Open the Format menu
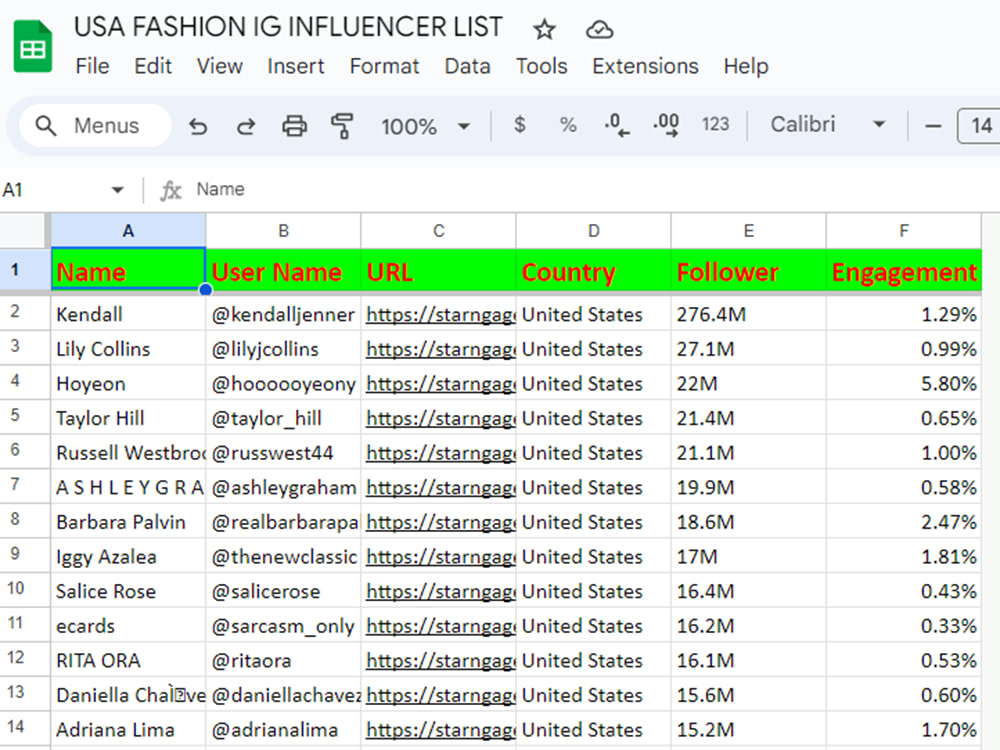This screenshot has width=1000, height=750. click(x=384, y=66)
